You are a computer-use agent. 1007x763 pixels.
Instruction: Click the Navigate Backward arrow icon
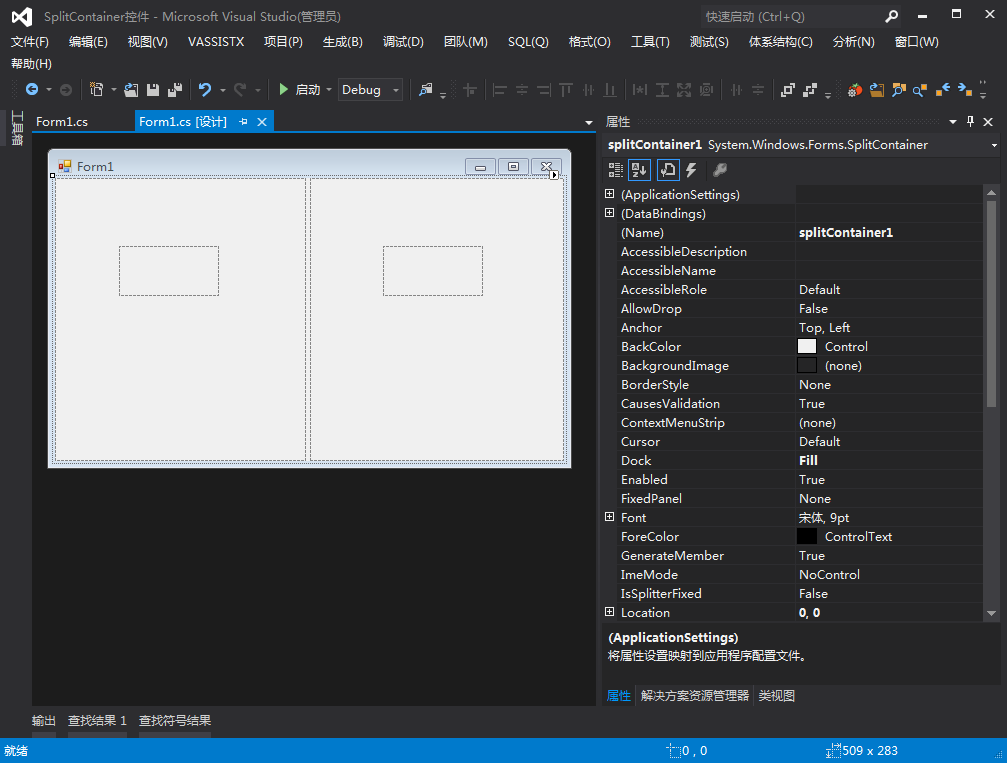coord(30,90)
